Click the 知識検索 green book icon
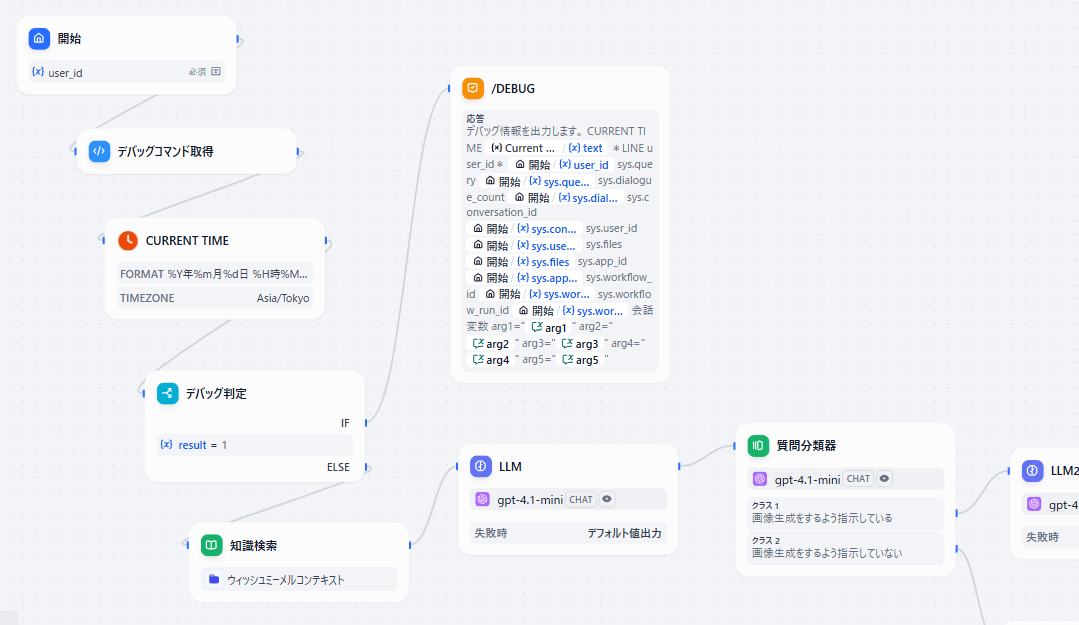Screen dimensions: 1079x625 [212, 545]
